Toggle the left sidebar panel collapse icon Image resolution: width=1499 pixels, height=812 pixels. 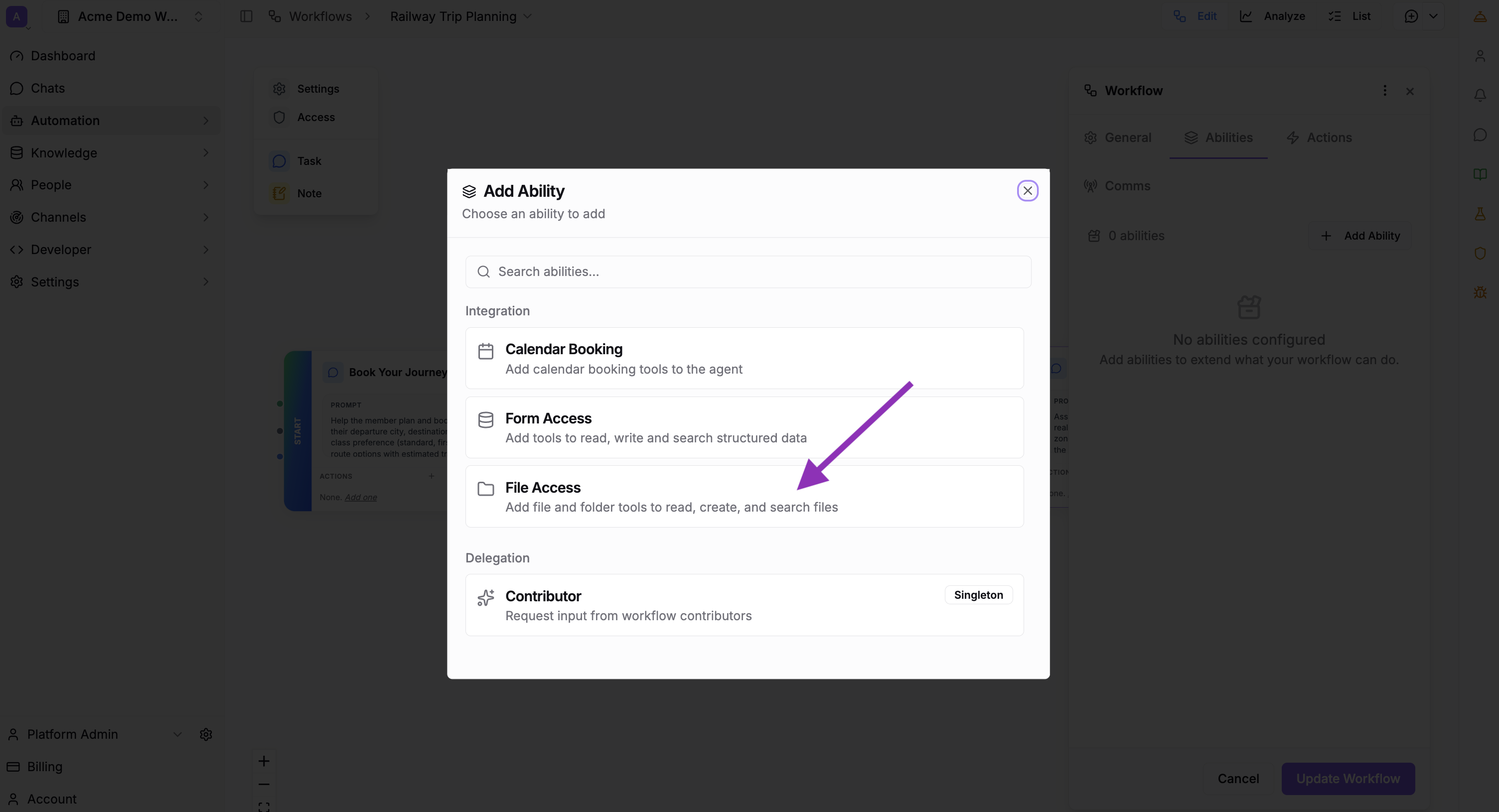[246, 16]
